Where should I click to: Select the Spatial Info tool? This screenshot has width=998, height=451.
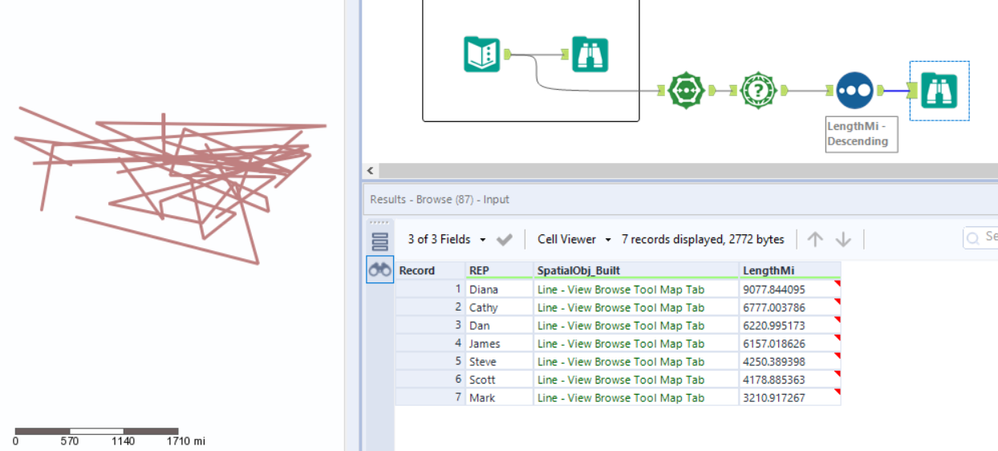757,91
